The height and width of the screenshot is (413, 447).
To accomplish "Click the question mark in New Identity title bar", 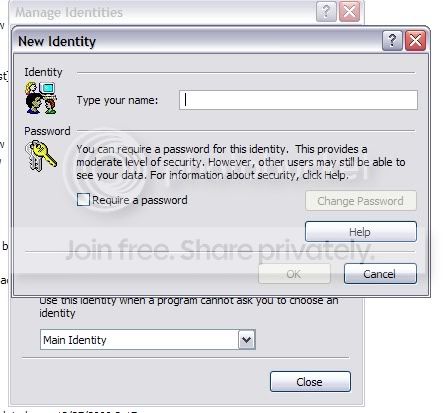I will [392, 41].
